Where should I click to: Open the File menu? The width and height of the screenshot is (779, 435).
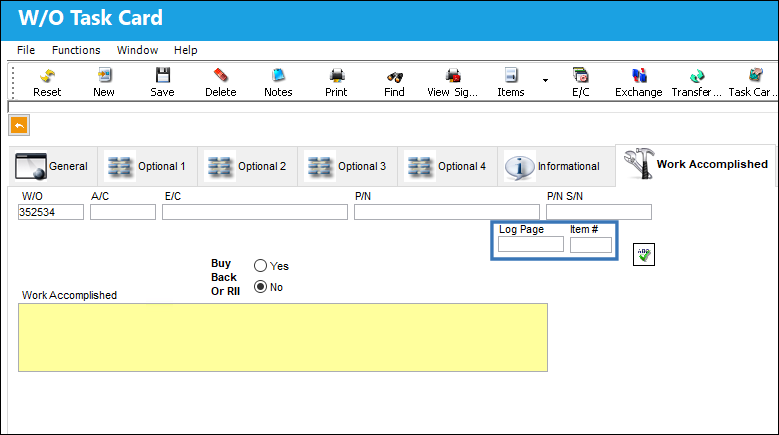(x=26, y=50)
